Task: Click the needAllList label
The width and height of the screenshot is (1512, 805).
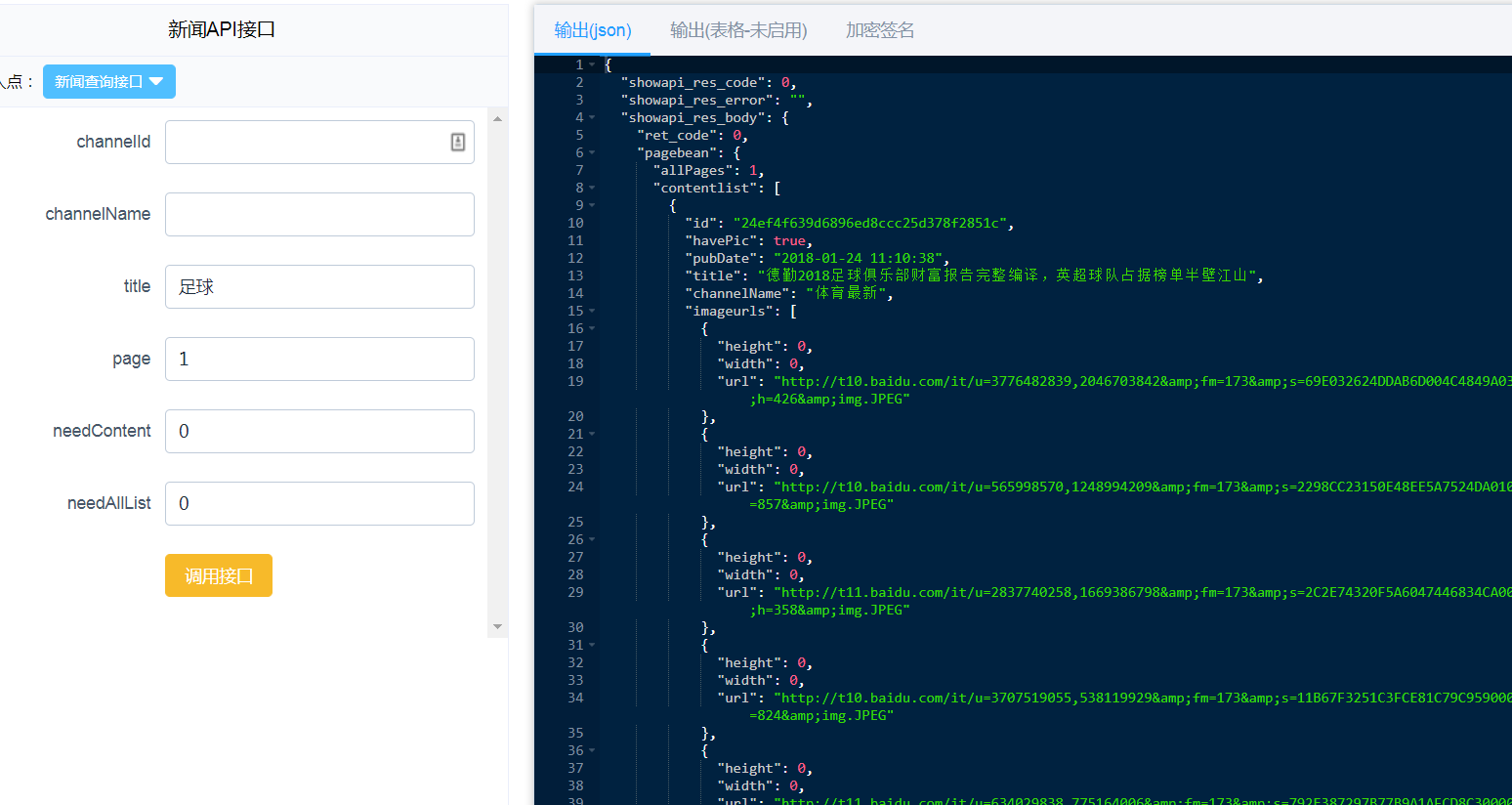Action: [109, 503]
